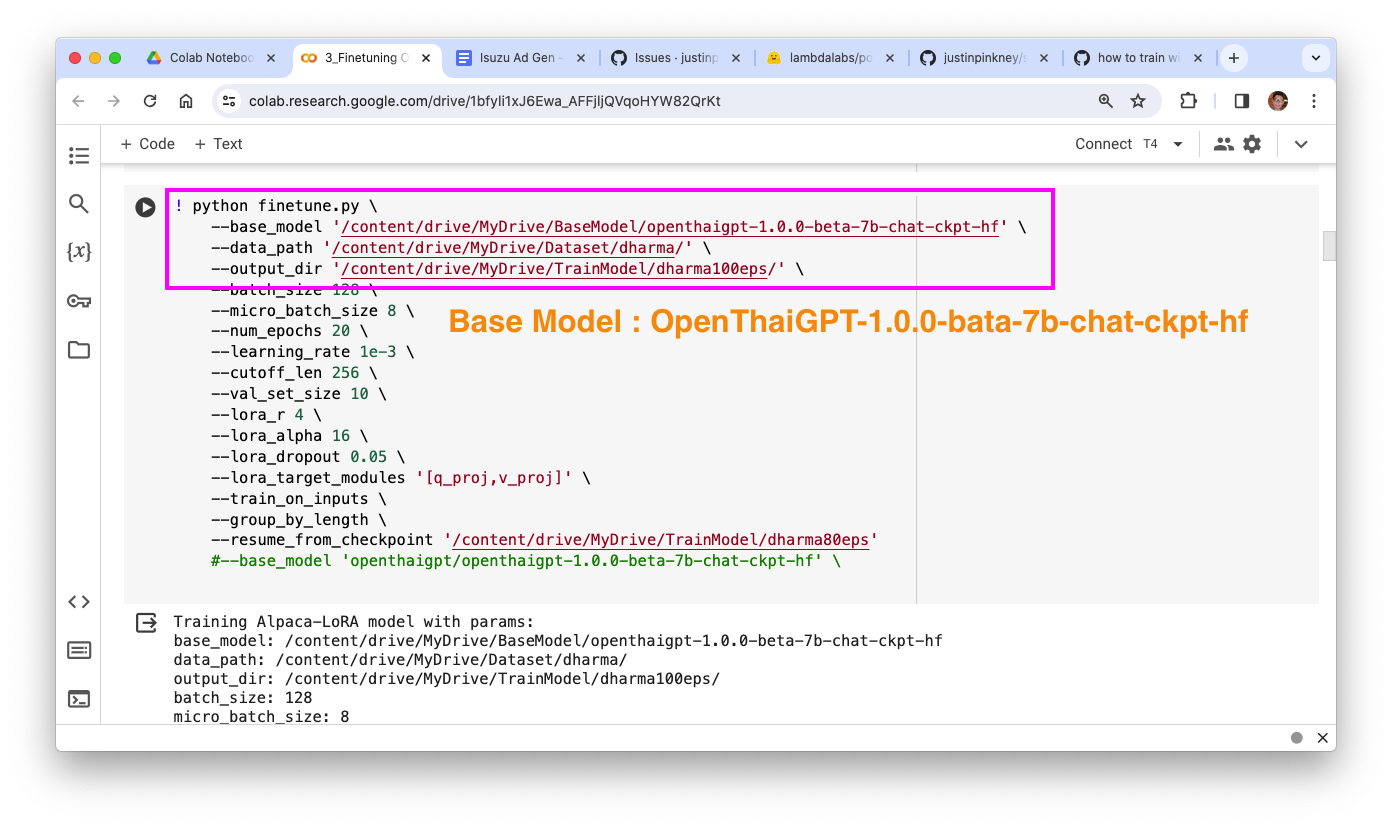Image resolution: width=1392 pixels, height=825 pixels.
Task: Open the Chrome extensions puzzle menu
Action: pyautogui.click(x=1188, y=101)
